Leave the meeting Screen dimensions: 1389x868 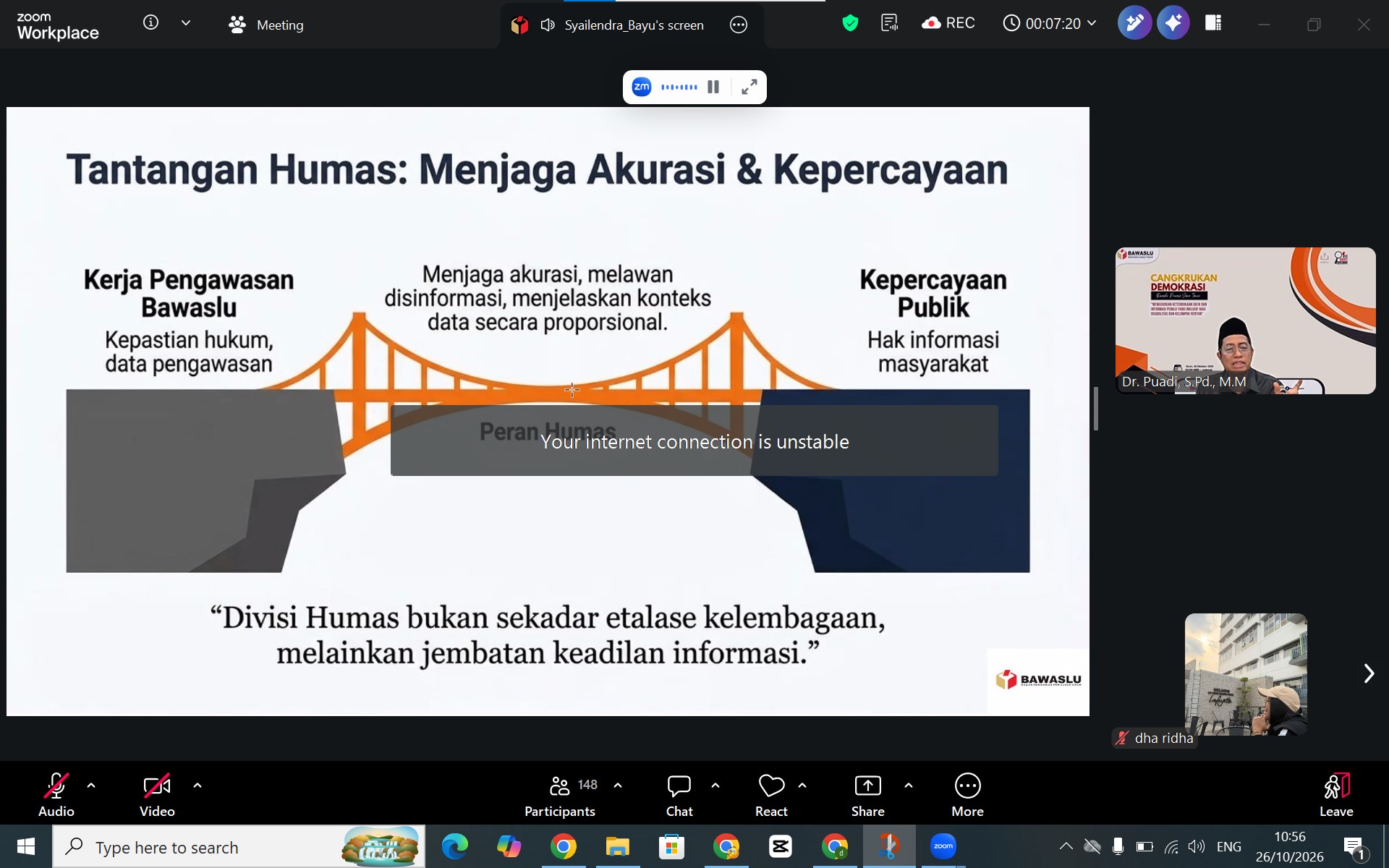point(1336,794)
